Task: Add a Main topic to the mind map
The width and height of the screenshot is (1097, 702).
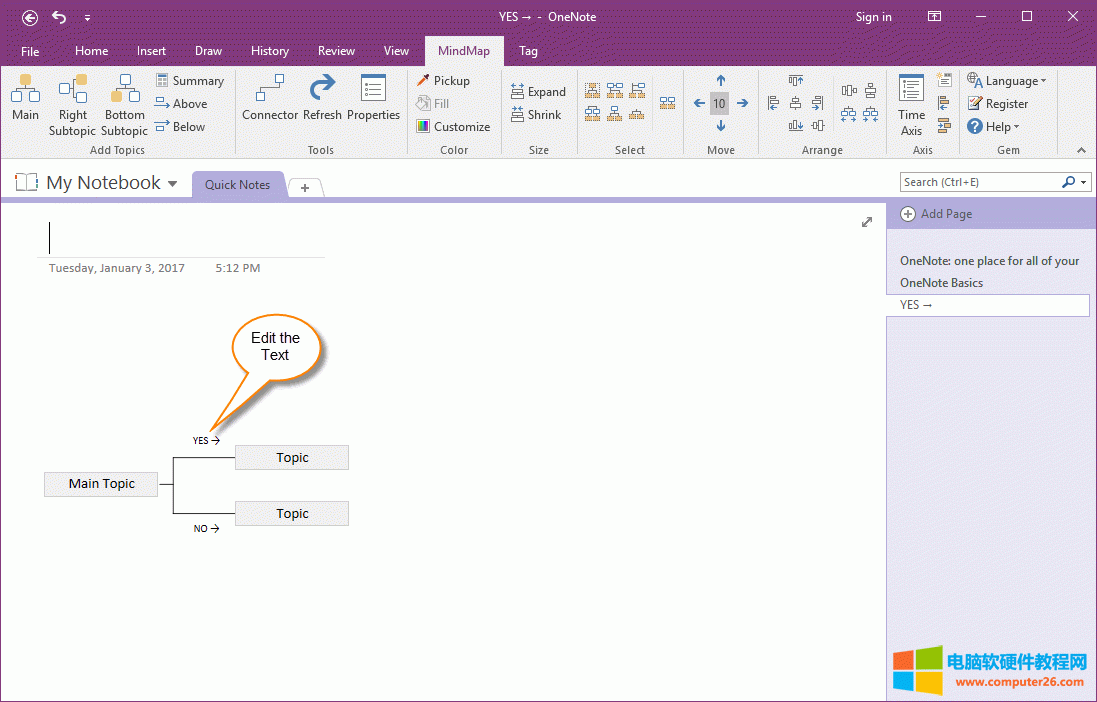Action: (x=25, y=101)
